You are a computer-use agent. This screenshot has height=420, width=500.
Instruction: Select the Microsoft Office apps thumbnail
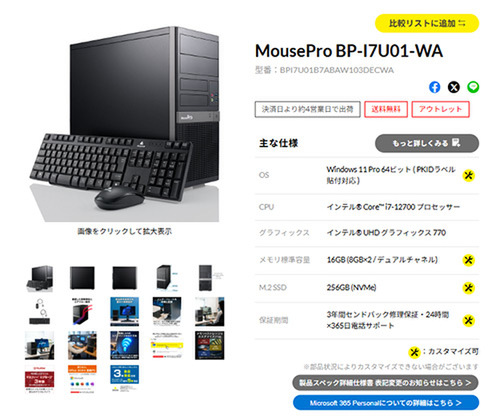[x=82, y=379]
